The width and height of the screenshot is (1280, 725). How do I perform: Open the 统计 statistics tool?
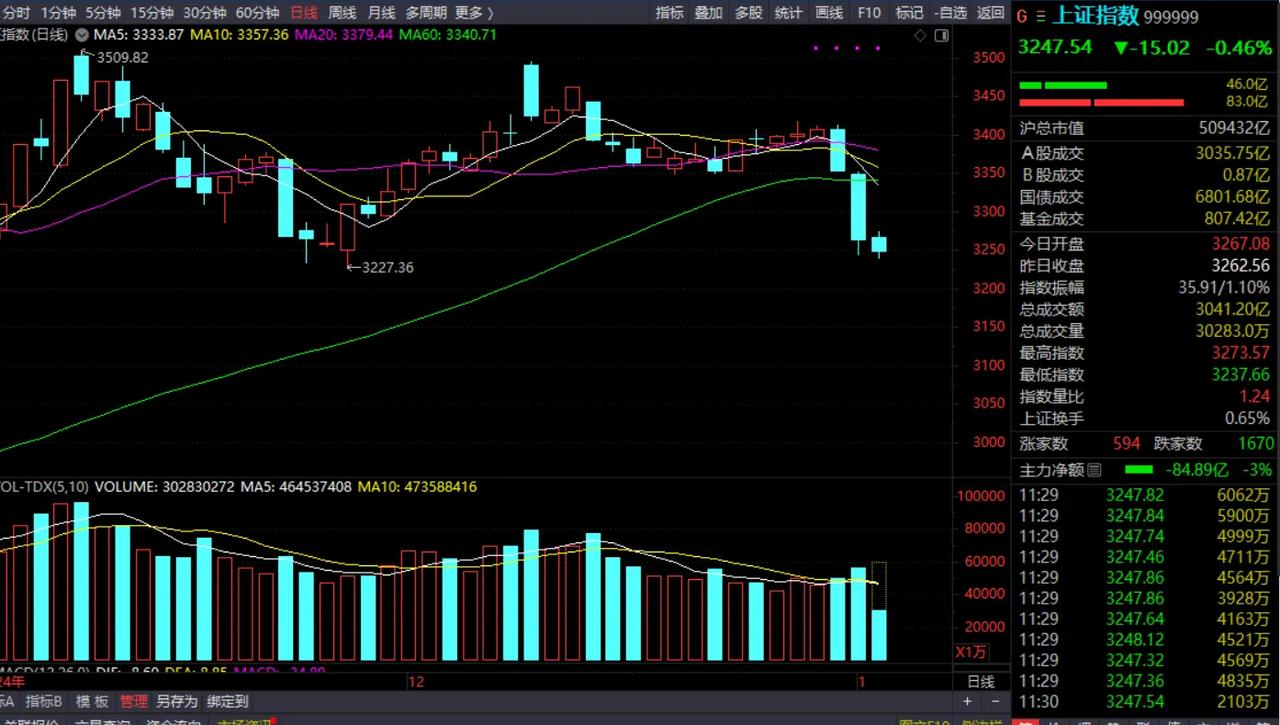[x=789, y=13]
